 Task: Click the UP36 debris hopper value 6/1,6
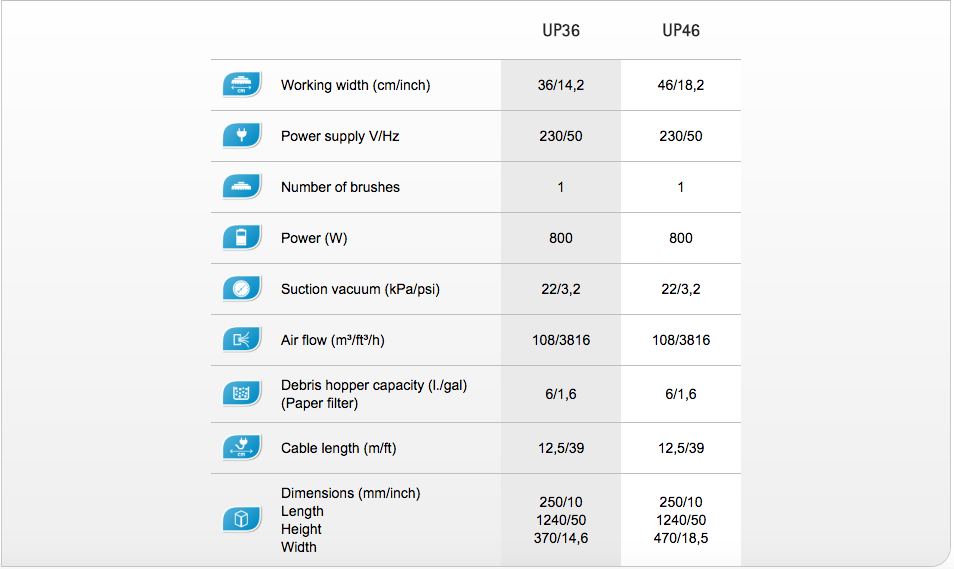pyautogui.click(x=561, y=394)
